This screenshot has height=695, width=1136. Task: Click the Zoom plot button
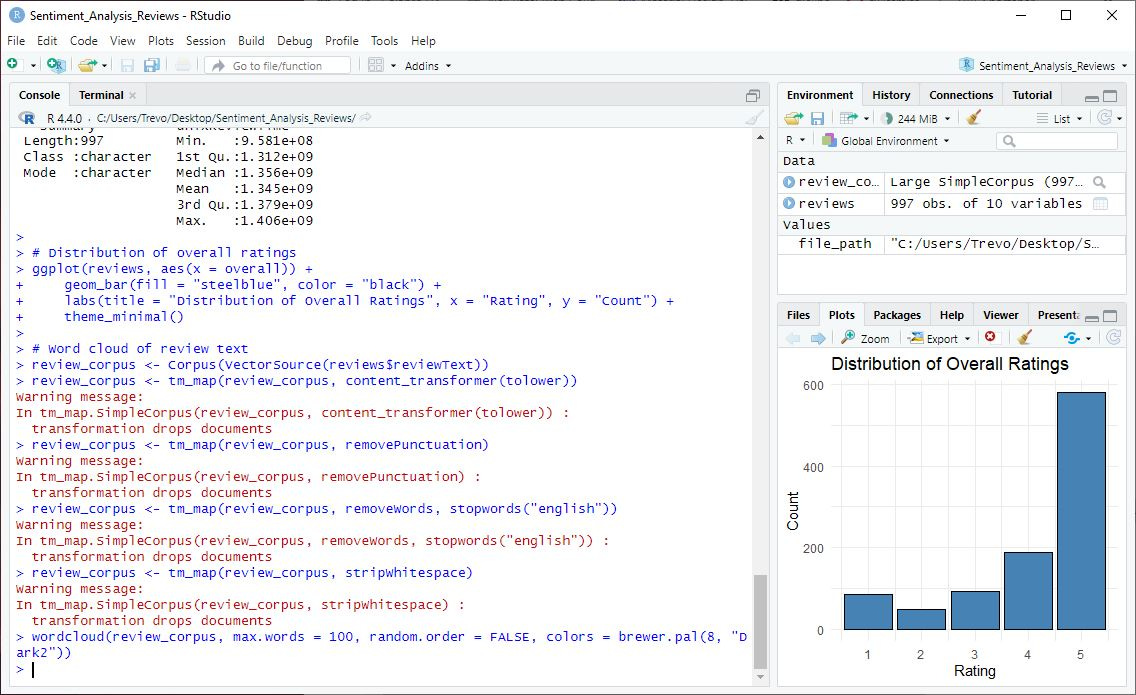[x=865, y=338]
